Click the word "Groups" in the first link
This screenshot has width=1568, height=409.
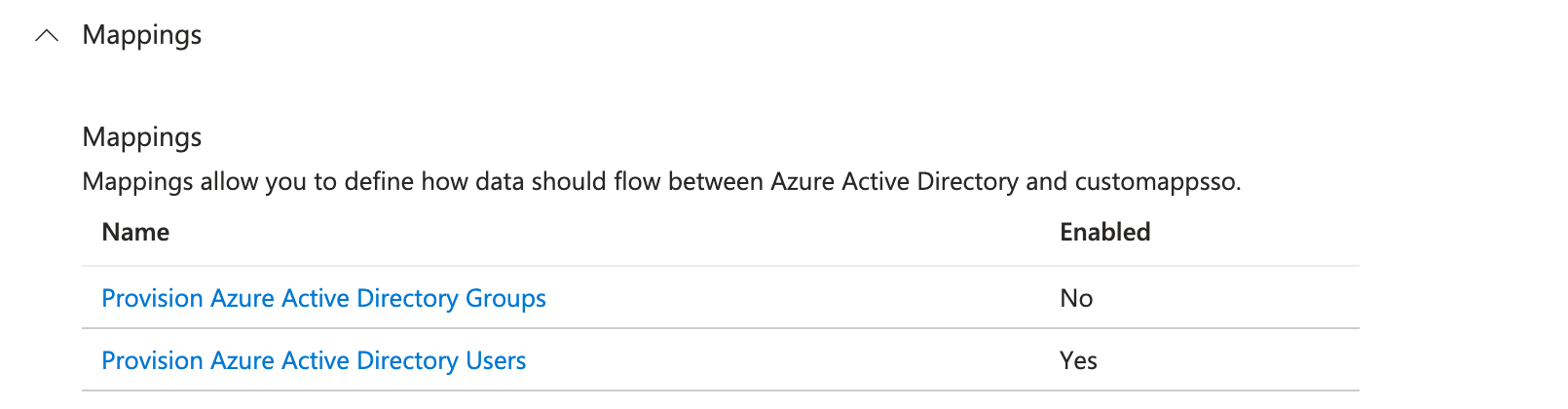coord(505,298)
